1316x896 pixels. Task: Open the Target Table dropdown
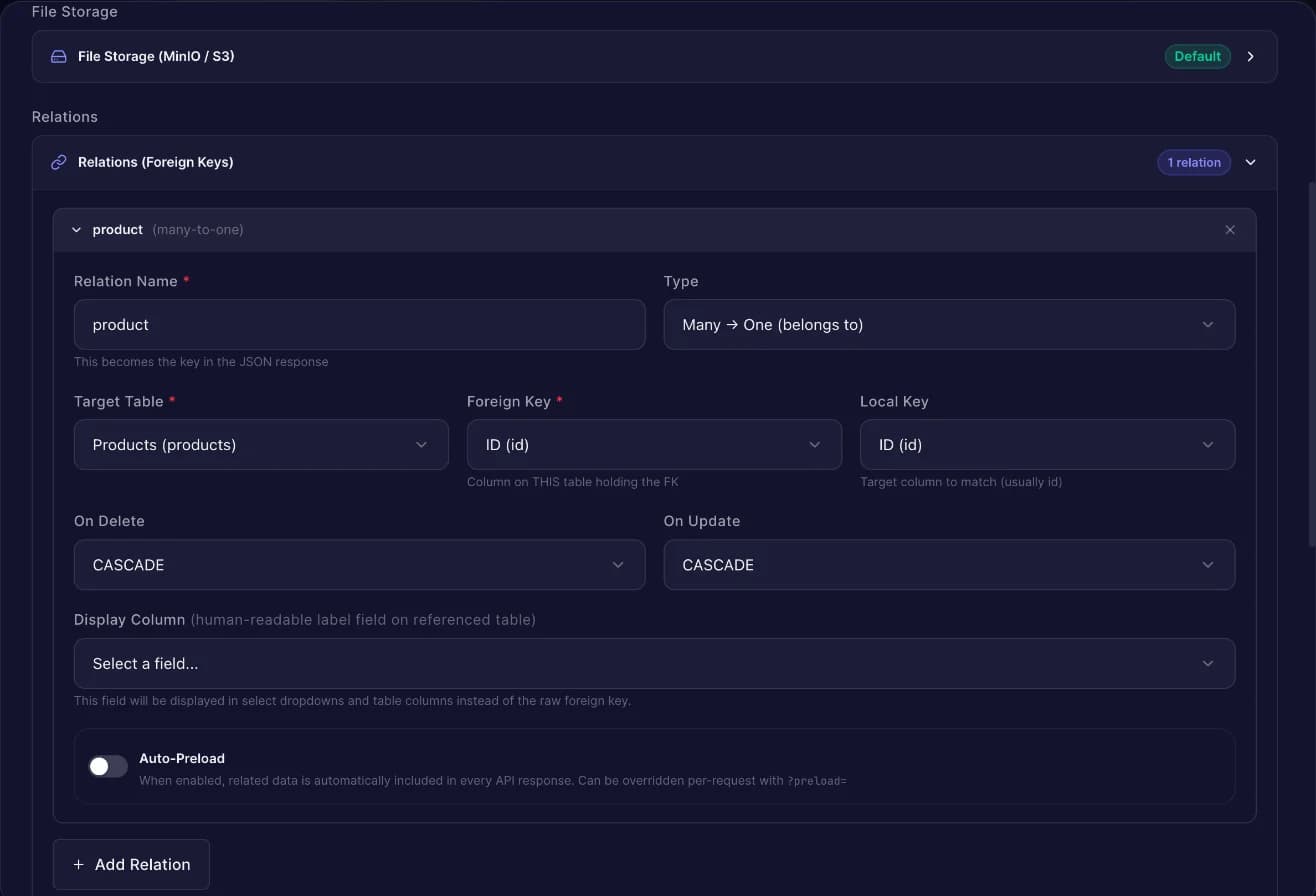tap(261, 445)
